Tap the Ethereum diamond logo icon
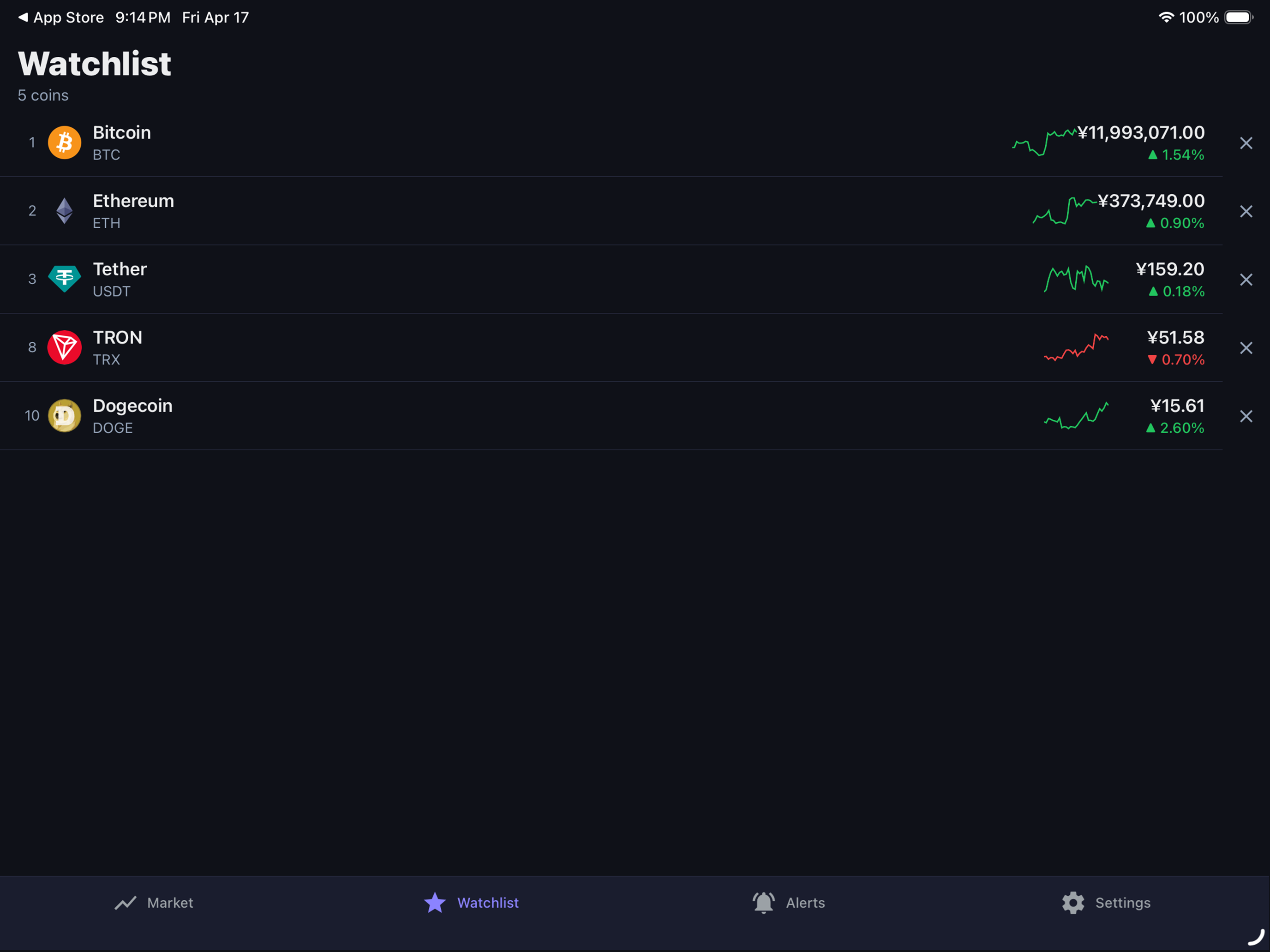The image size is (1270, 952). (x=64, y=211)
